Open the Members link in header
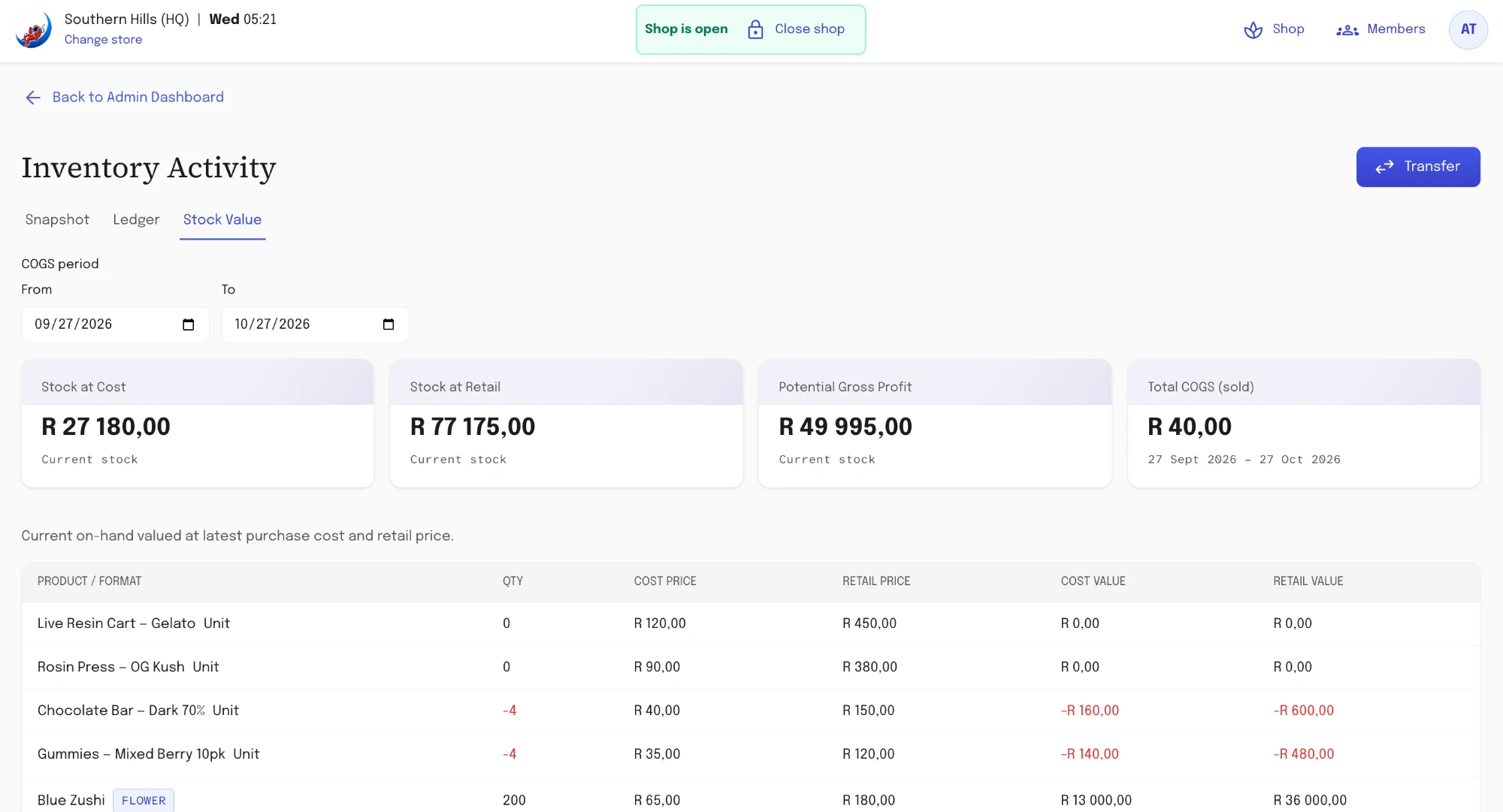1503x812 pixels. [x=1381, y=29]
